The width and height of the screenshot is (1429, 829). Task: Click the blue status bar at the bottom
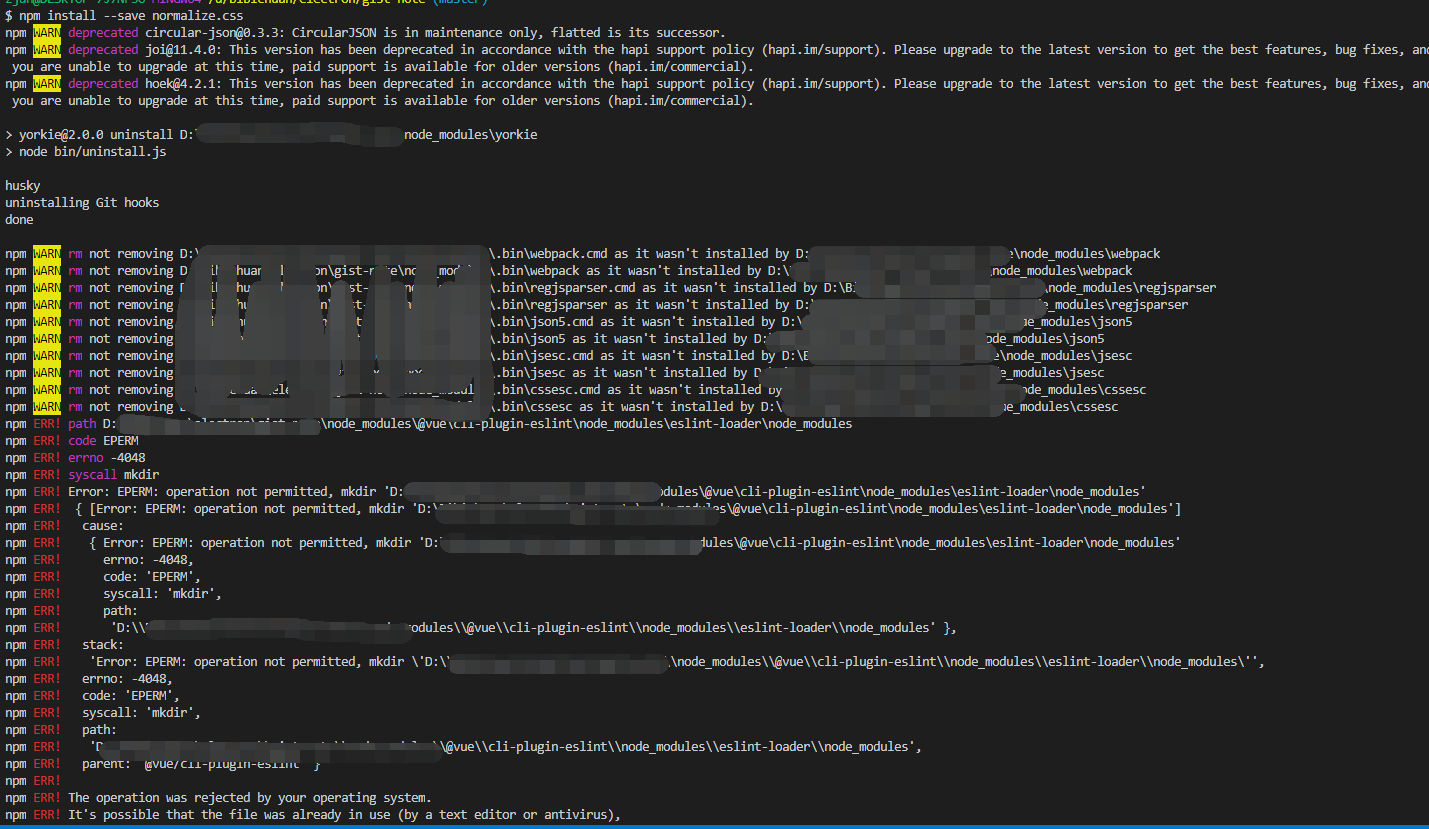(714, 826)
